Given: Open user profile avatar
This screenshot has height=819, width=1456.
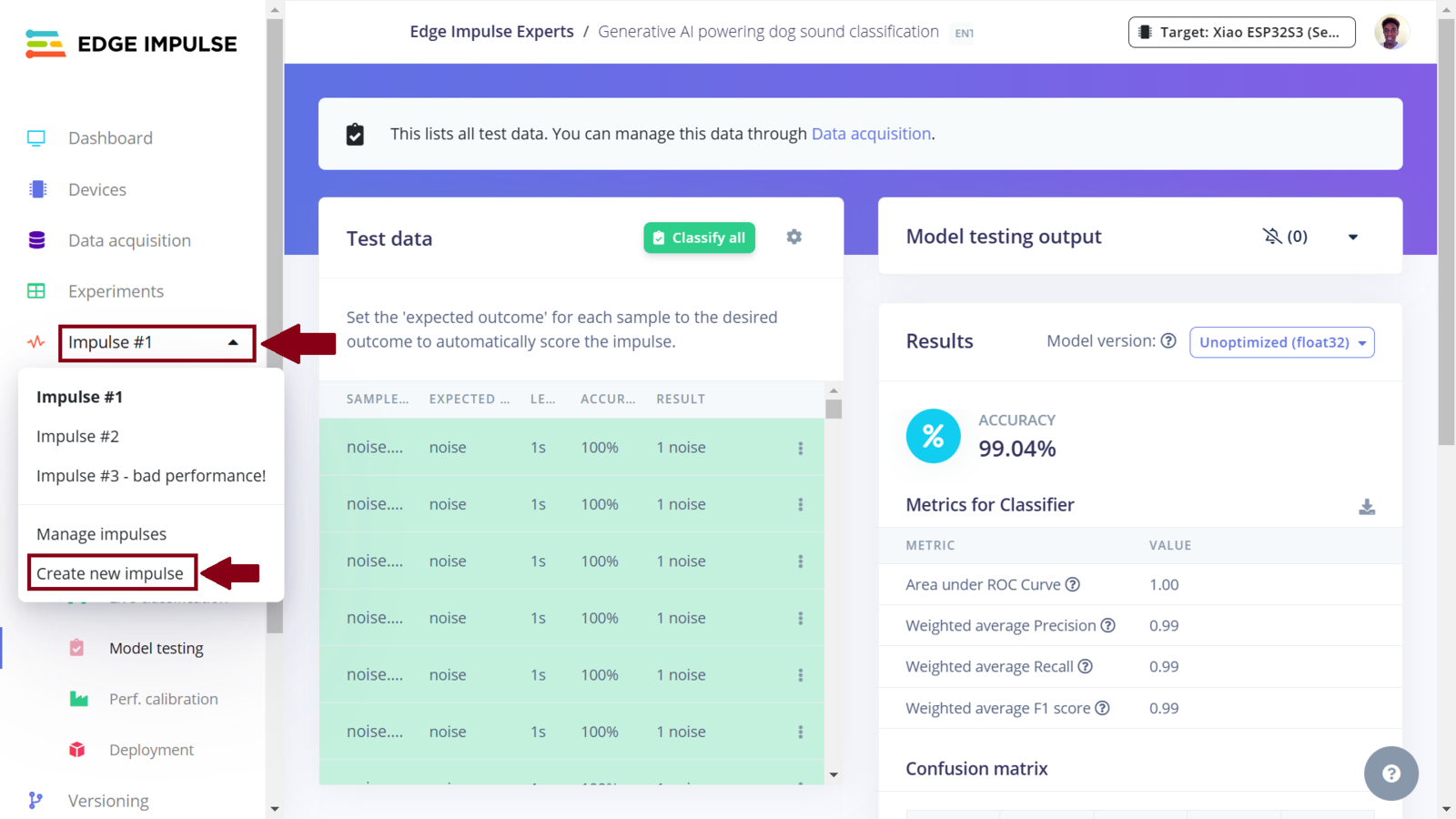Looking at the screenshot, I should pyautogui.click(x=1390, y=33).
